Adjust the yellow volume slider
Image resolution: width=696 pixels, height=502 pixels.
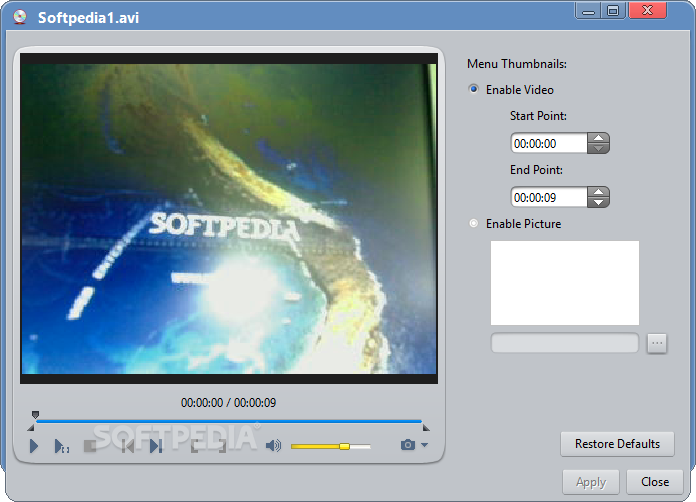tap(331, 446)
